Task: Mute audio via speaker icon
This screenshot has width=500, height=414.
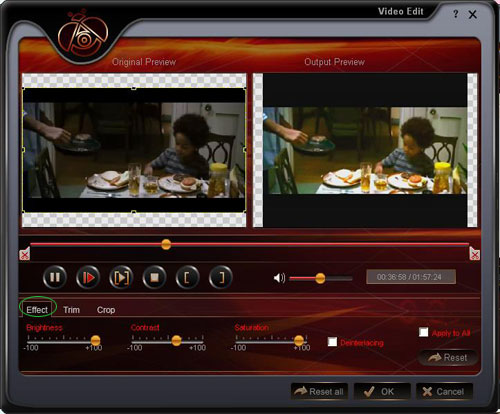Action: click(279, 278)
